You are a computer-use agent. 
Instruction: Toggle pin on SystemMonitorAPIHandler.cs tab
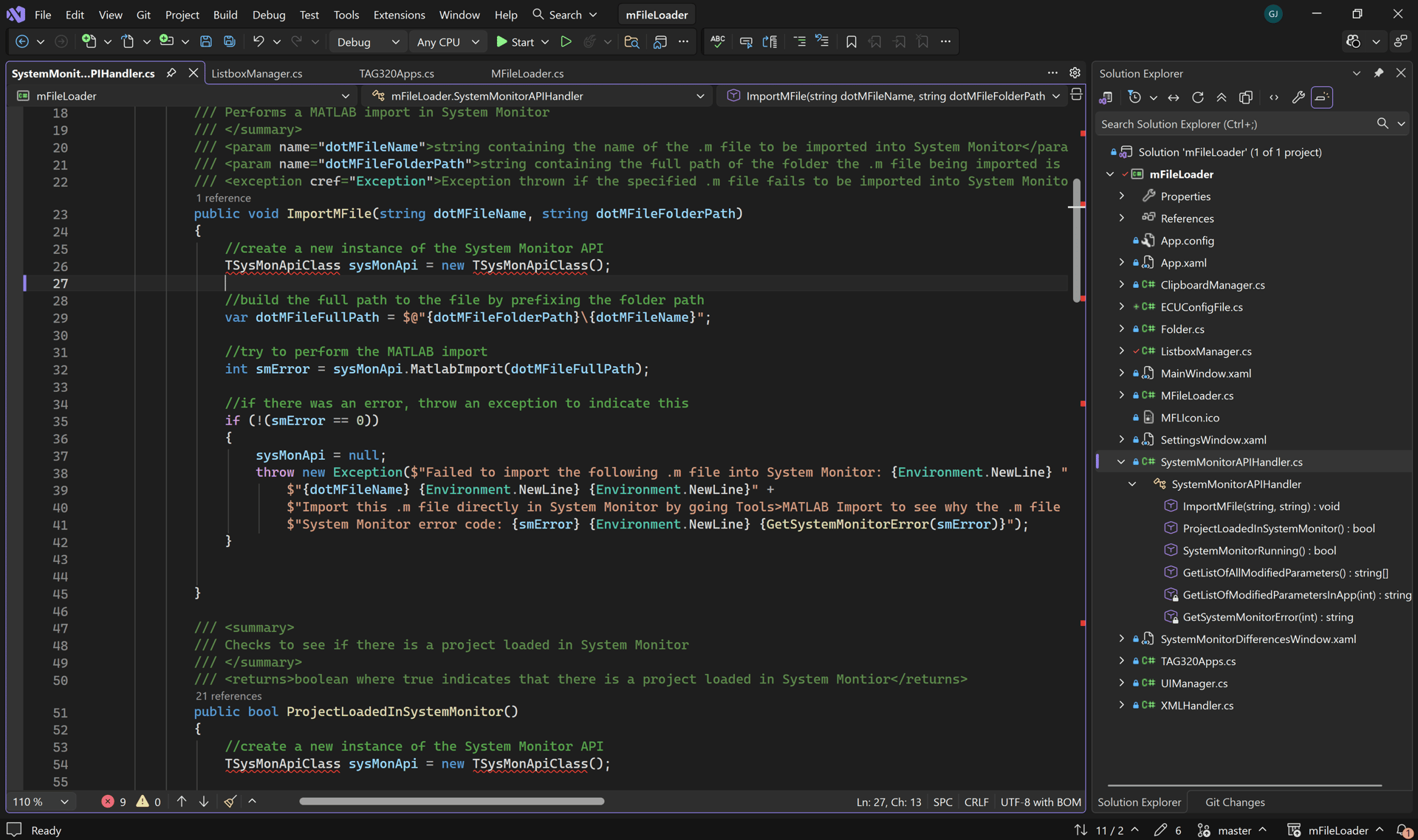171,73
